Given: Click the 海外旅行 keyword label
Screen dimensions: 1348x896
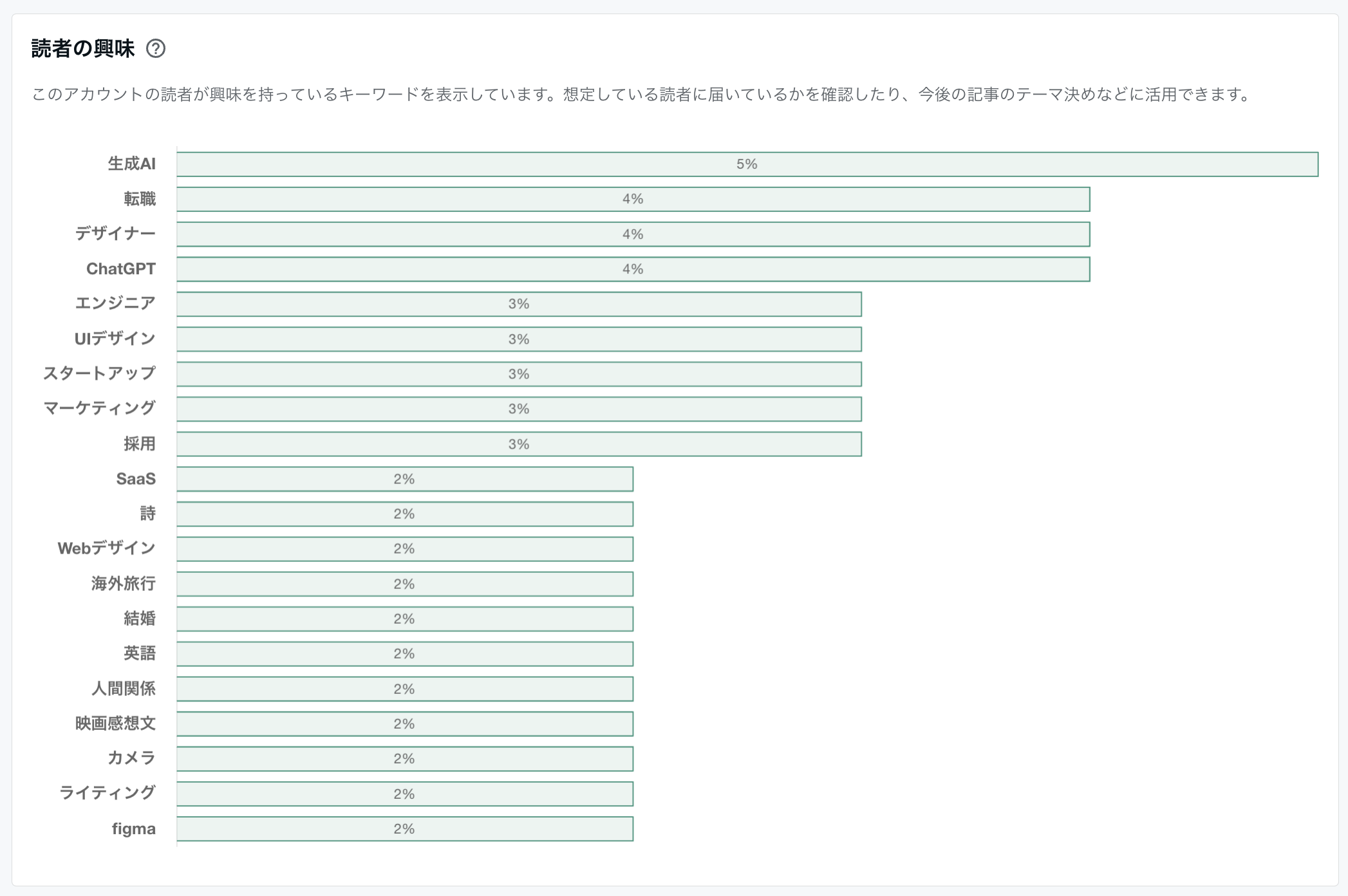Looking at the screenshot, I should [x=124, y=584].
